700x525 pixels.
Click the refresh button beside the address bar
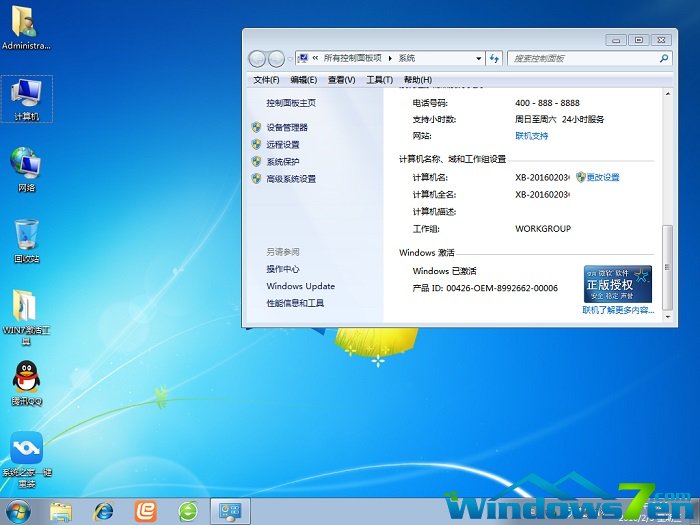[494, 58]
